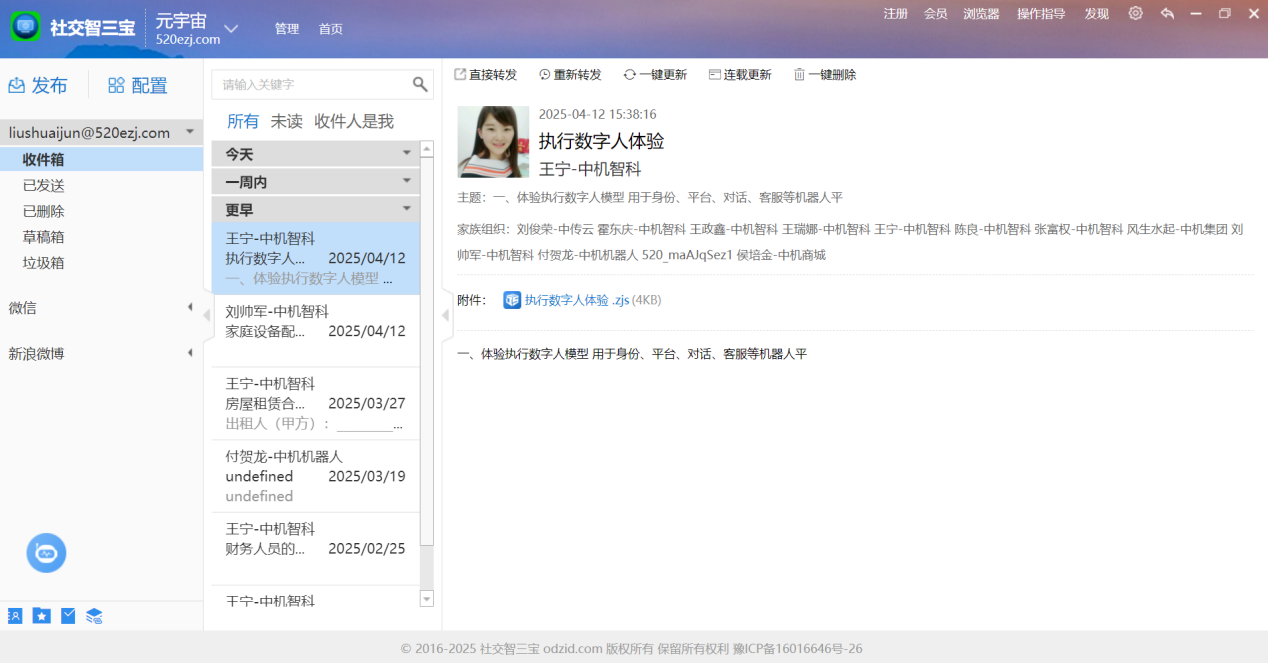Expand the 微信 sidebar section

190,308
